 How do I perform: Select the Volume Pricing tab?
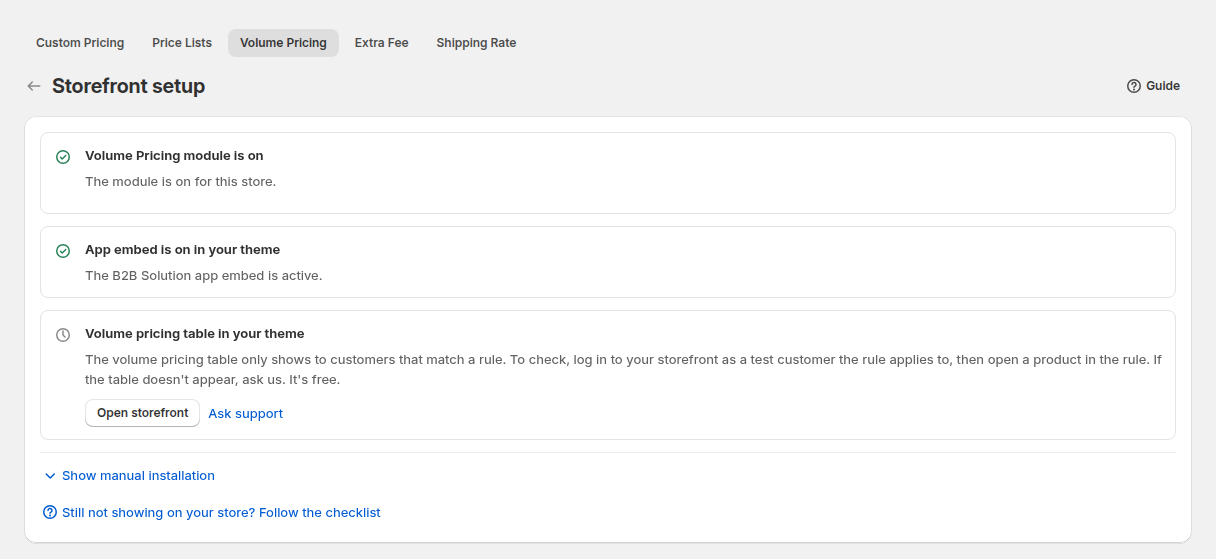click(283, 43)
